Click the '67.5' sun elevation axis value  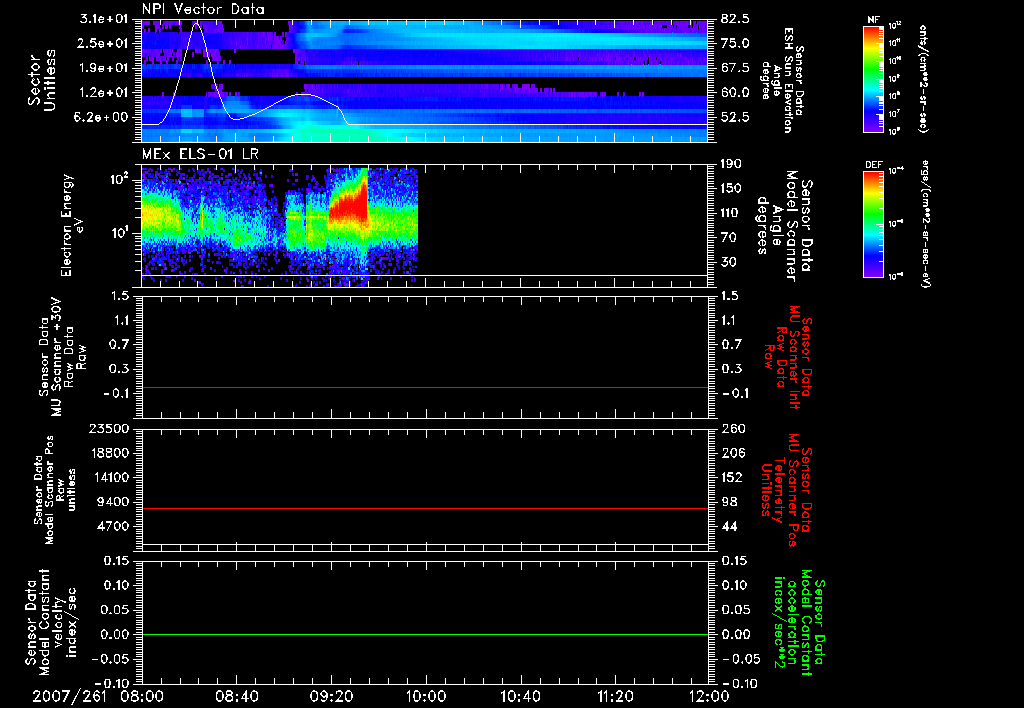(735, 68)
